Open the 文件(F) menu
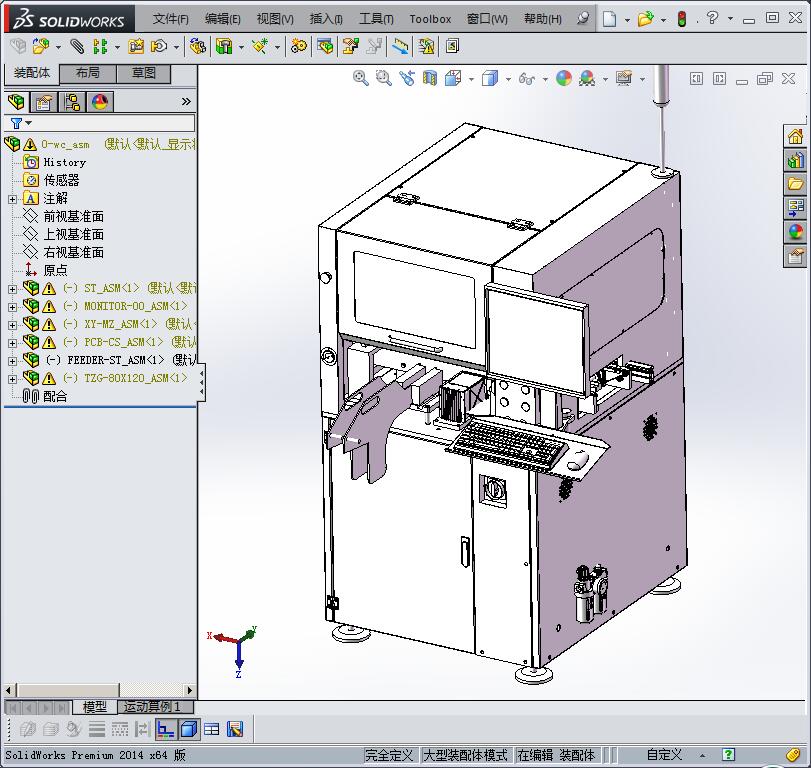Viewport: 811px width, 768px height. (171, 19)
